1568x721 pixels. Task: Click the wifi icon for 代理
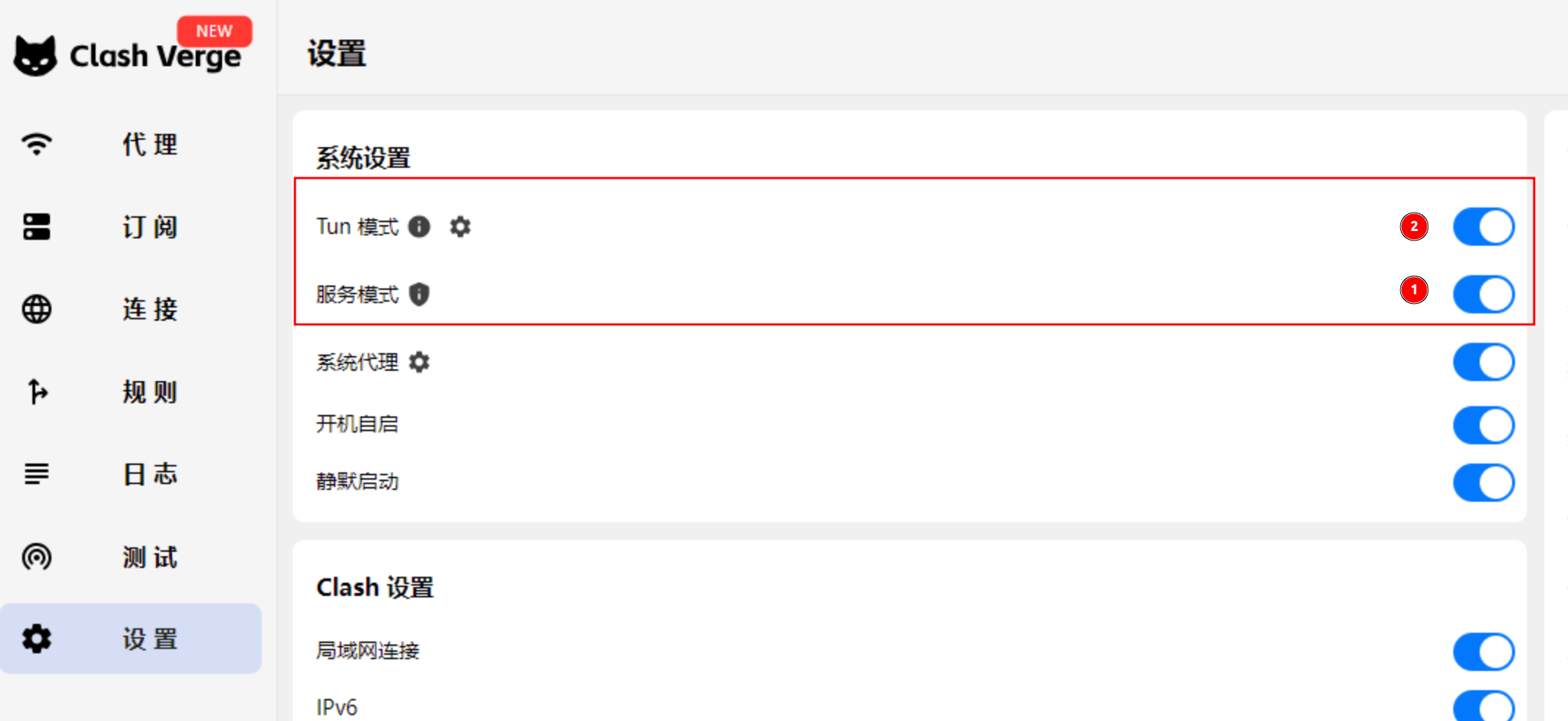click(x=37, y=144)
